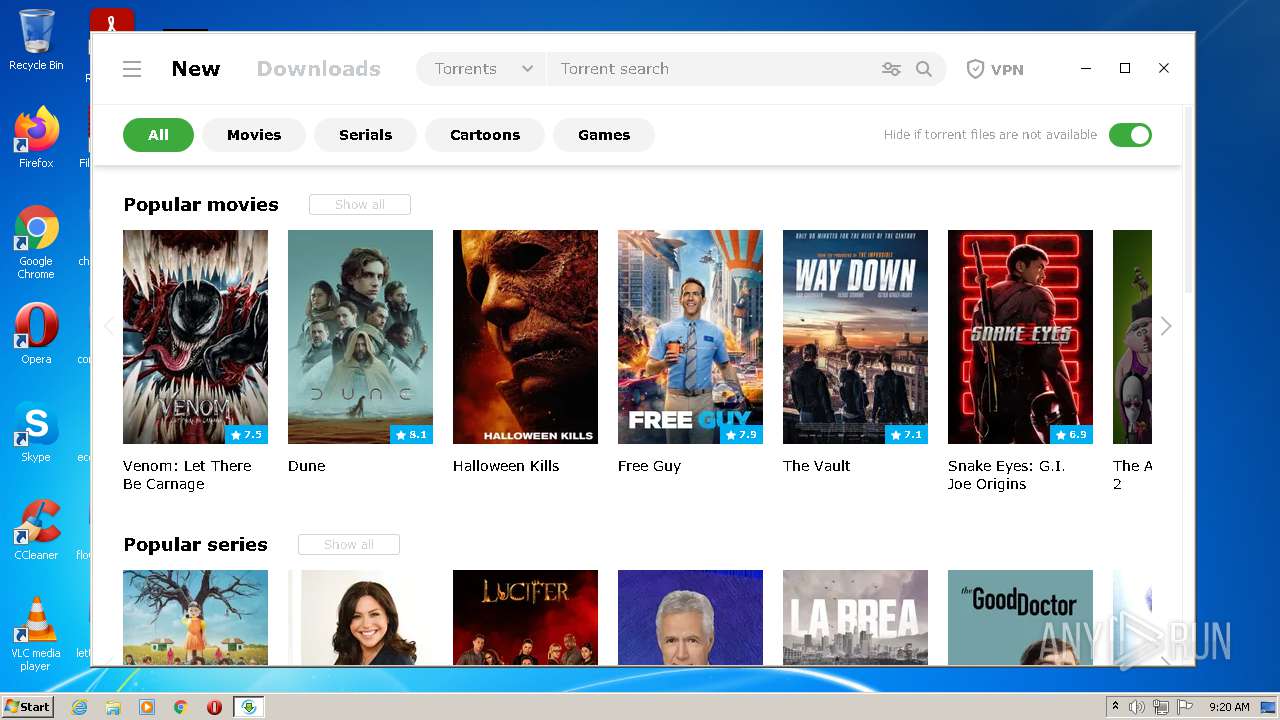Open Venom: Let There Be Carnage poster
The width and height of the screenshot is (1280, 720).
pos(195,337)
